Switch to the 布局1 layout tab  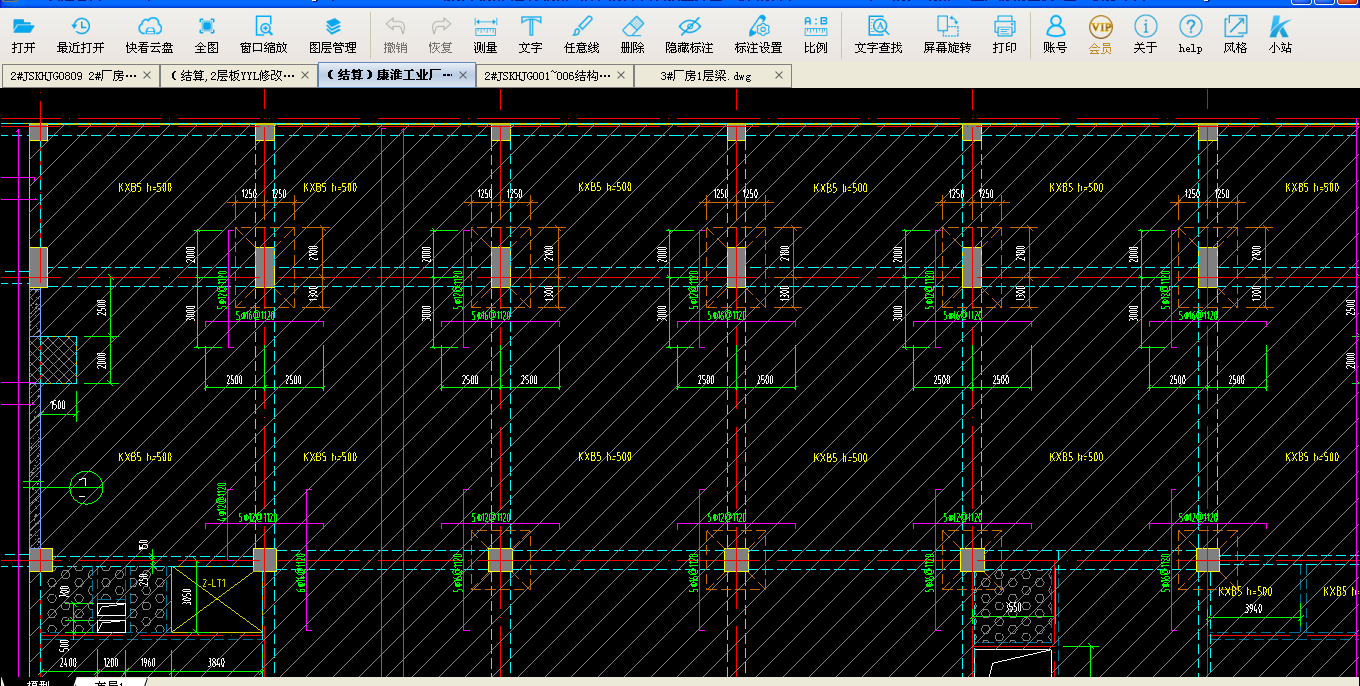click(x=108, y=682)
